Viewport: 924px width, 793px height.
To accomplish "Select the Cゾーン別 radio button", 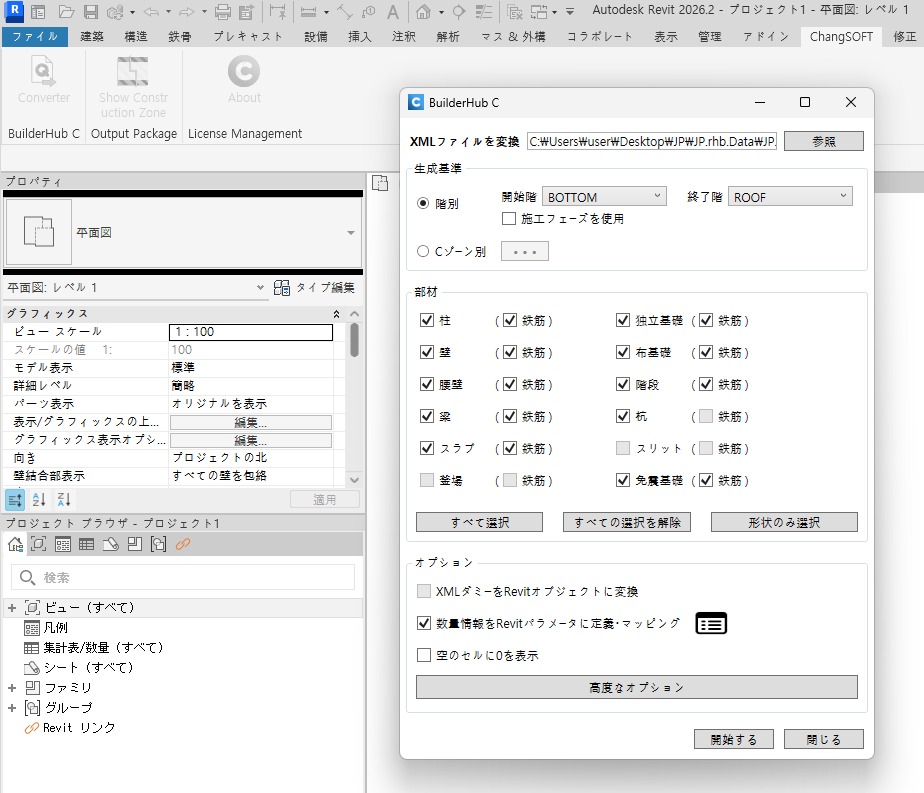I will [x=423, y=251].
